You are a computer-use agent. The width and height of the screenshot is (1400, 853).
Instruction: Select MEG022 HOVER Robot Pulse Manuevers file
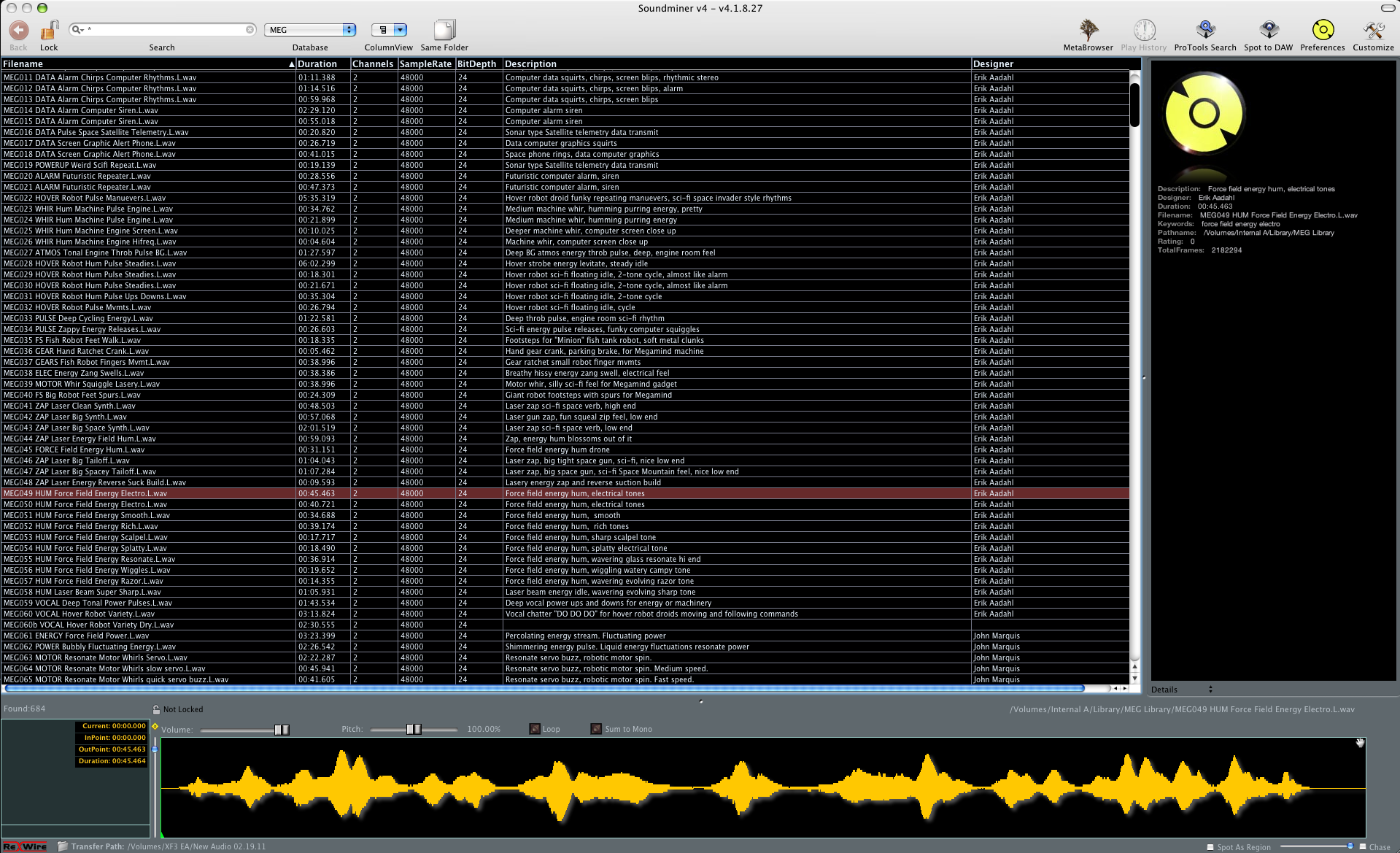(x=565, y=198)
